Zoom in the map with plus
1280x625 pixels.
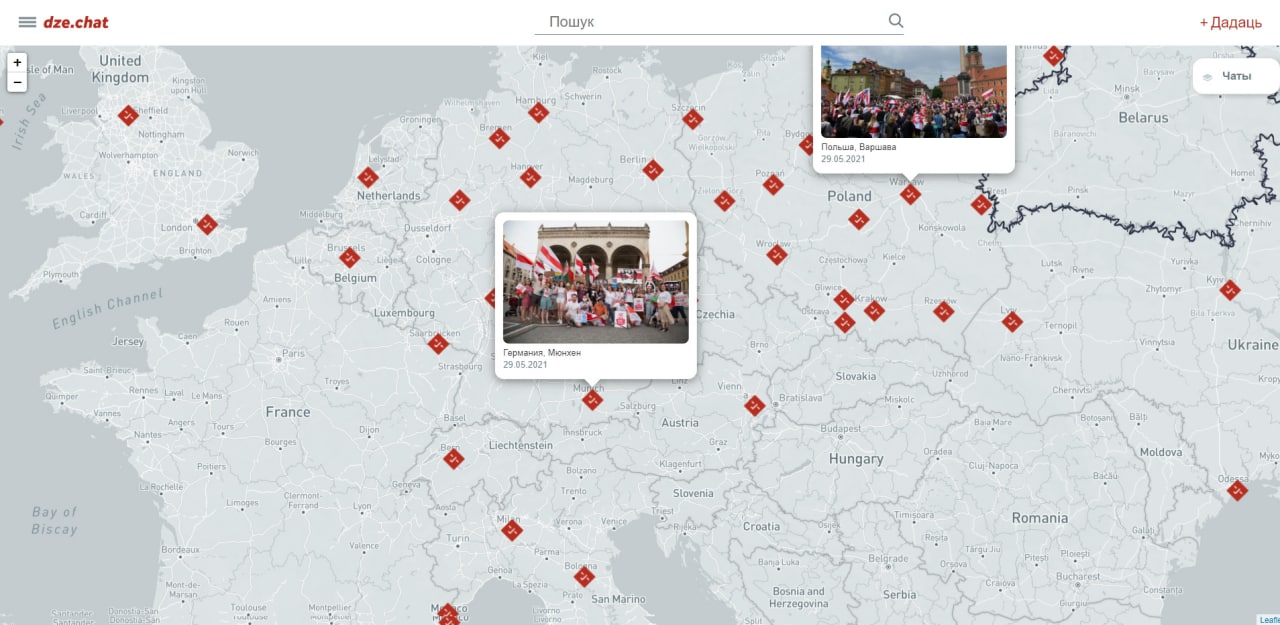(x=17, y=62)
